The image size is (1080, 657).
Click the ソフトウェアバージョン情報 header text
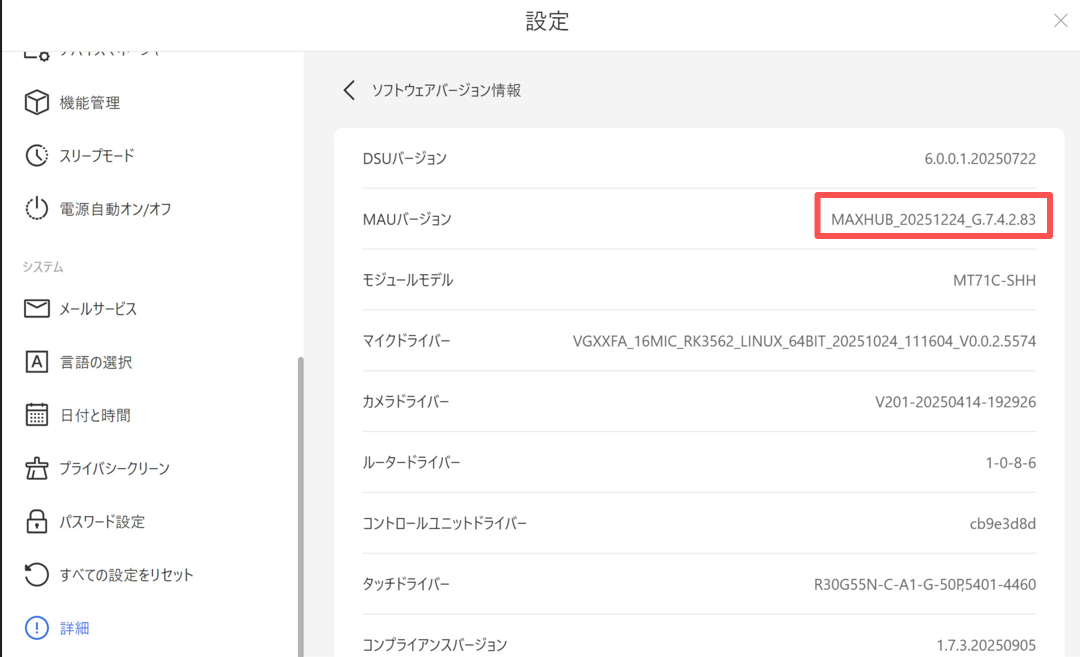point(446,90)
